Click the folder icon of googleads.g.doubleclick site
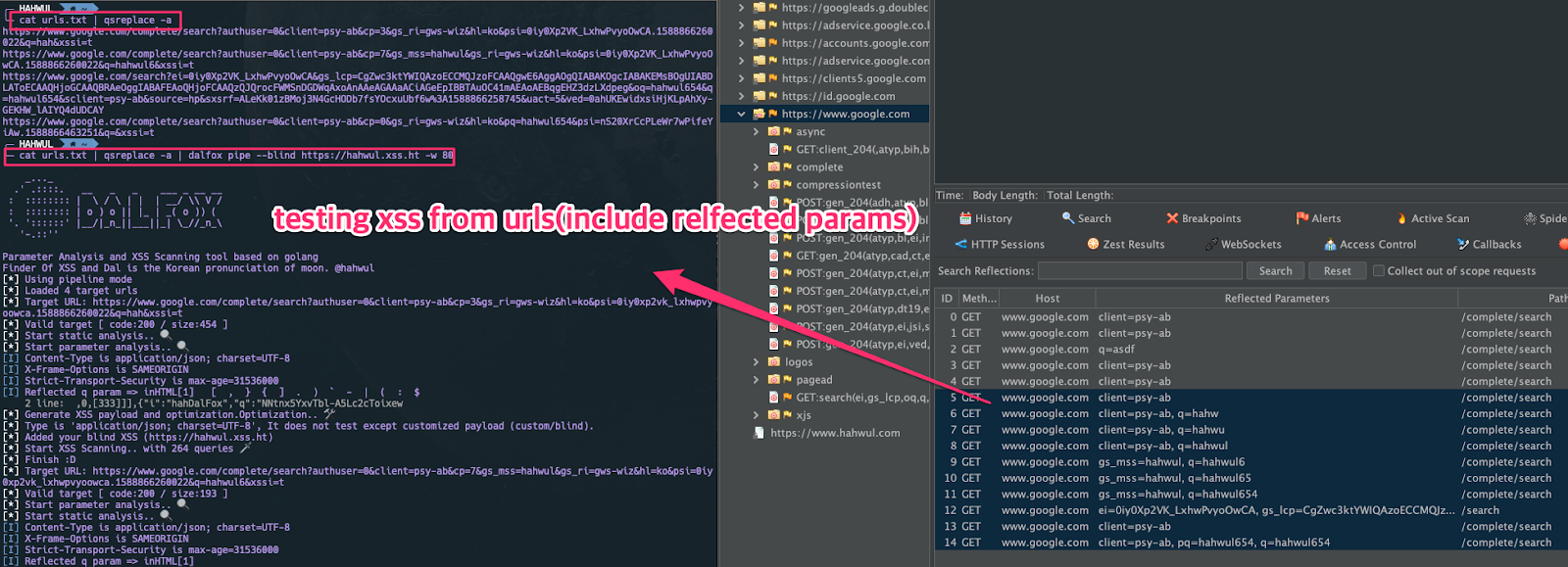 point(759,8)
